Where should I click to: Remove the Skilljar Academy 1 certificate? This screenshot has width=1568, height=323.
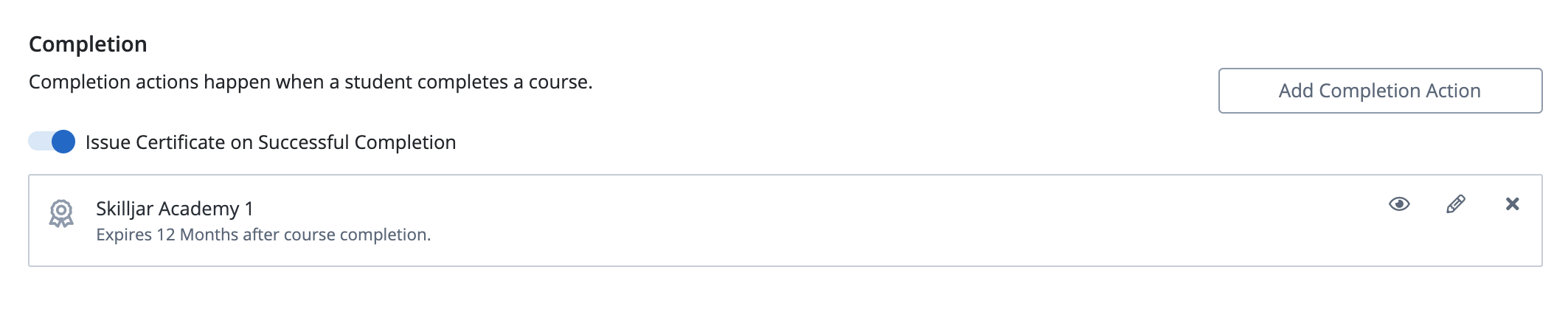point(1512,204)
